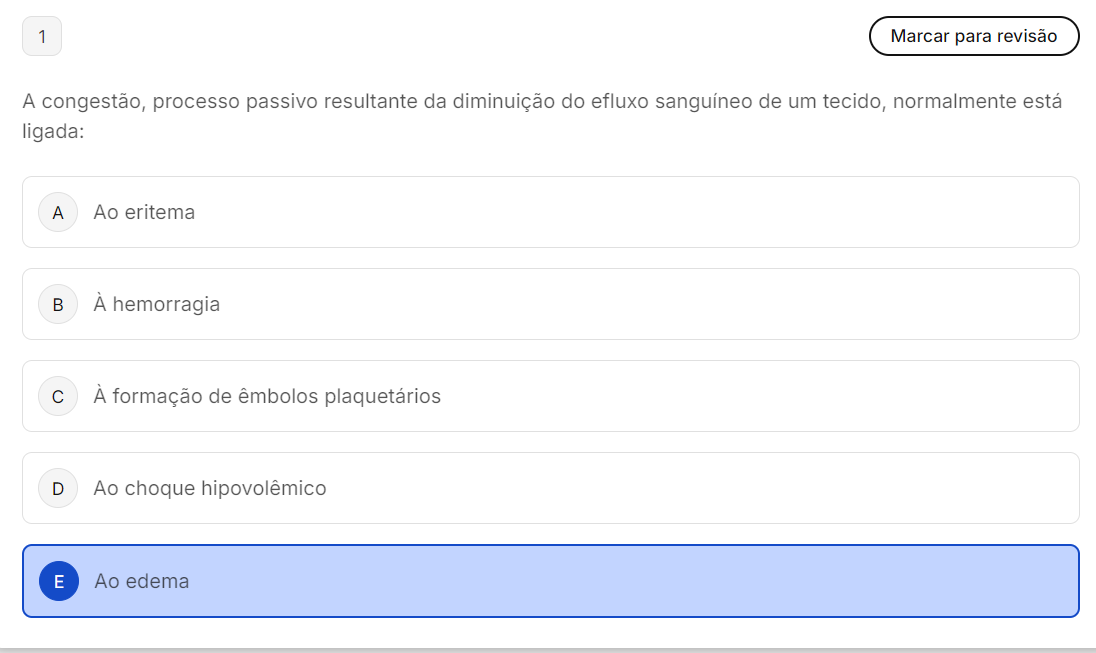Select "À formação de êmbolos plaquetários" text
1096x653 pixels.
267,396
